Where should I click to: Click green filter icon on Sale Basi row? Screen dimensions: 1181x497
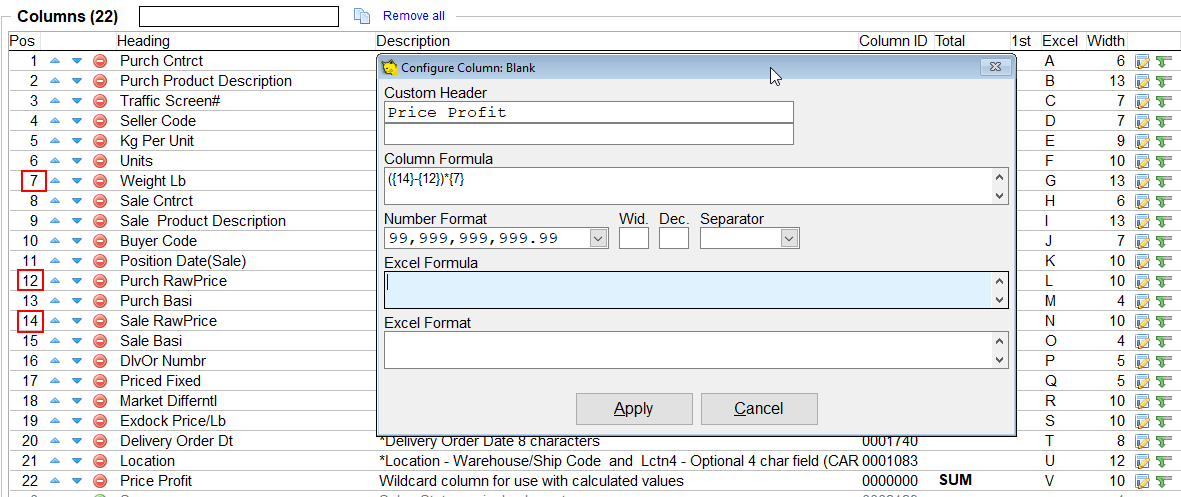click(1164, 341)
